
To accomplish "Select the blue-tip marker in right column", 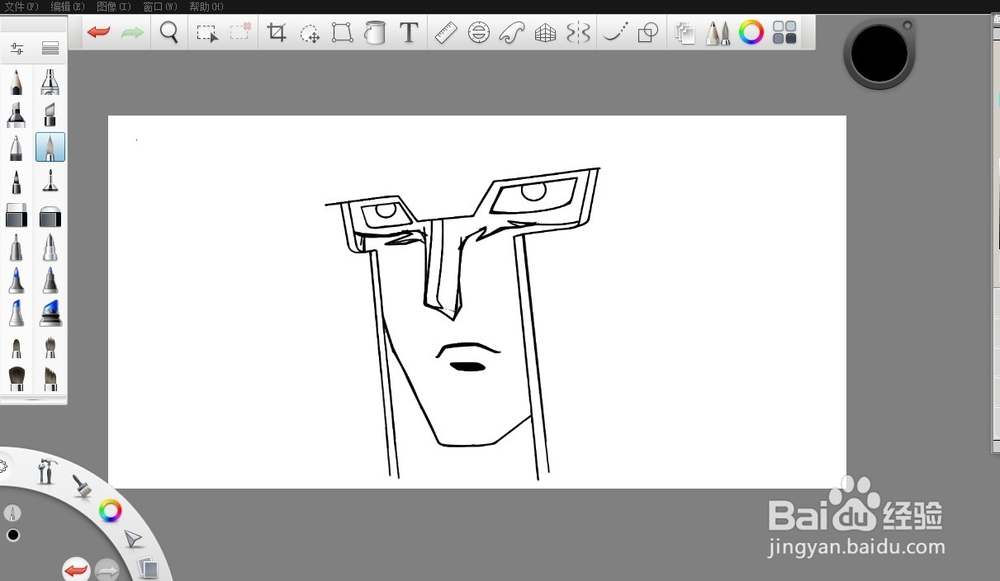I will point(50,281).
